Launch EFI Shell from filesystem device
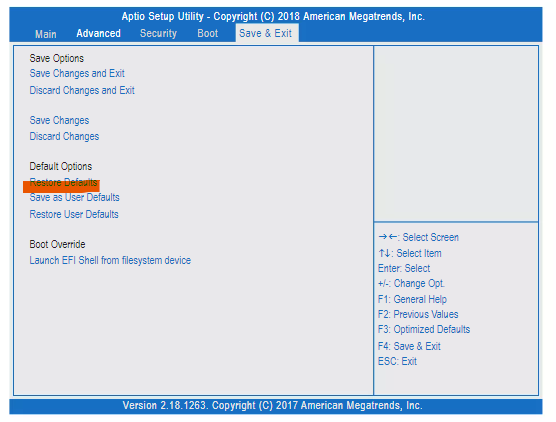 (110, 261)
